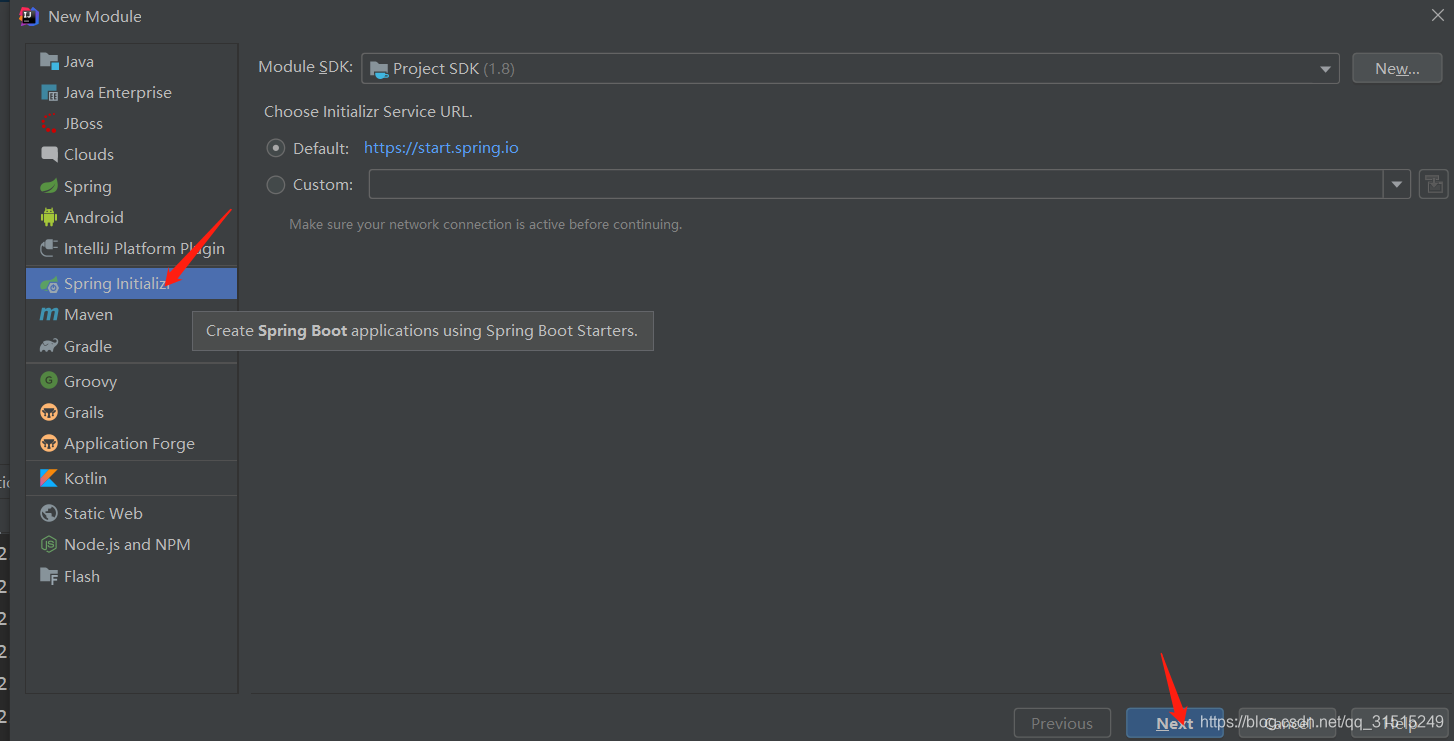Select Groovy module type

pos(132,381)
